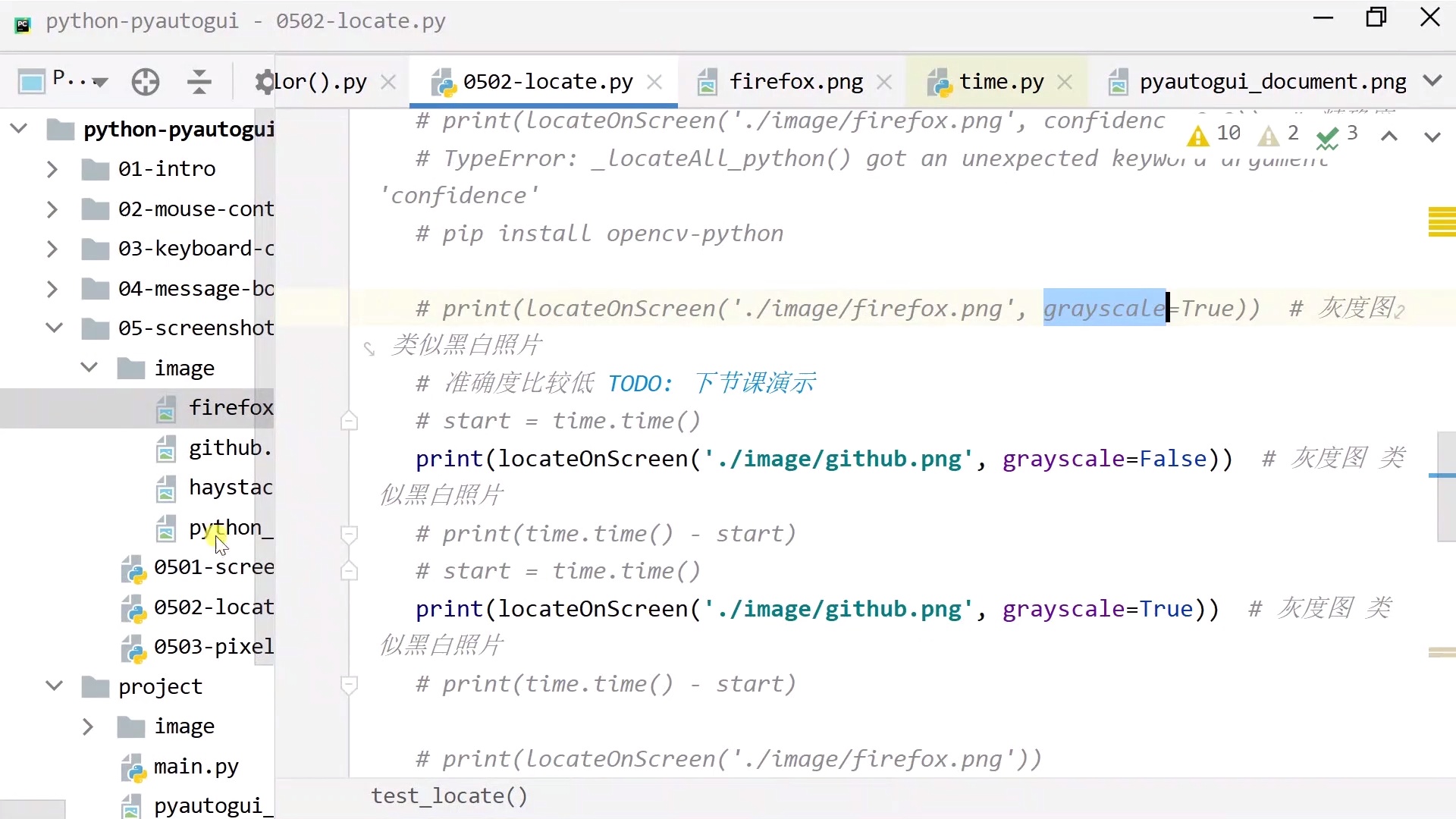This screenshot has width=1456, height=819.
Task: Switch to the firefox.png tab
Action: [795, 81]
